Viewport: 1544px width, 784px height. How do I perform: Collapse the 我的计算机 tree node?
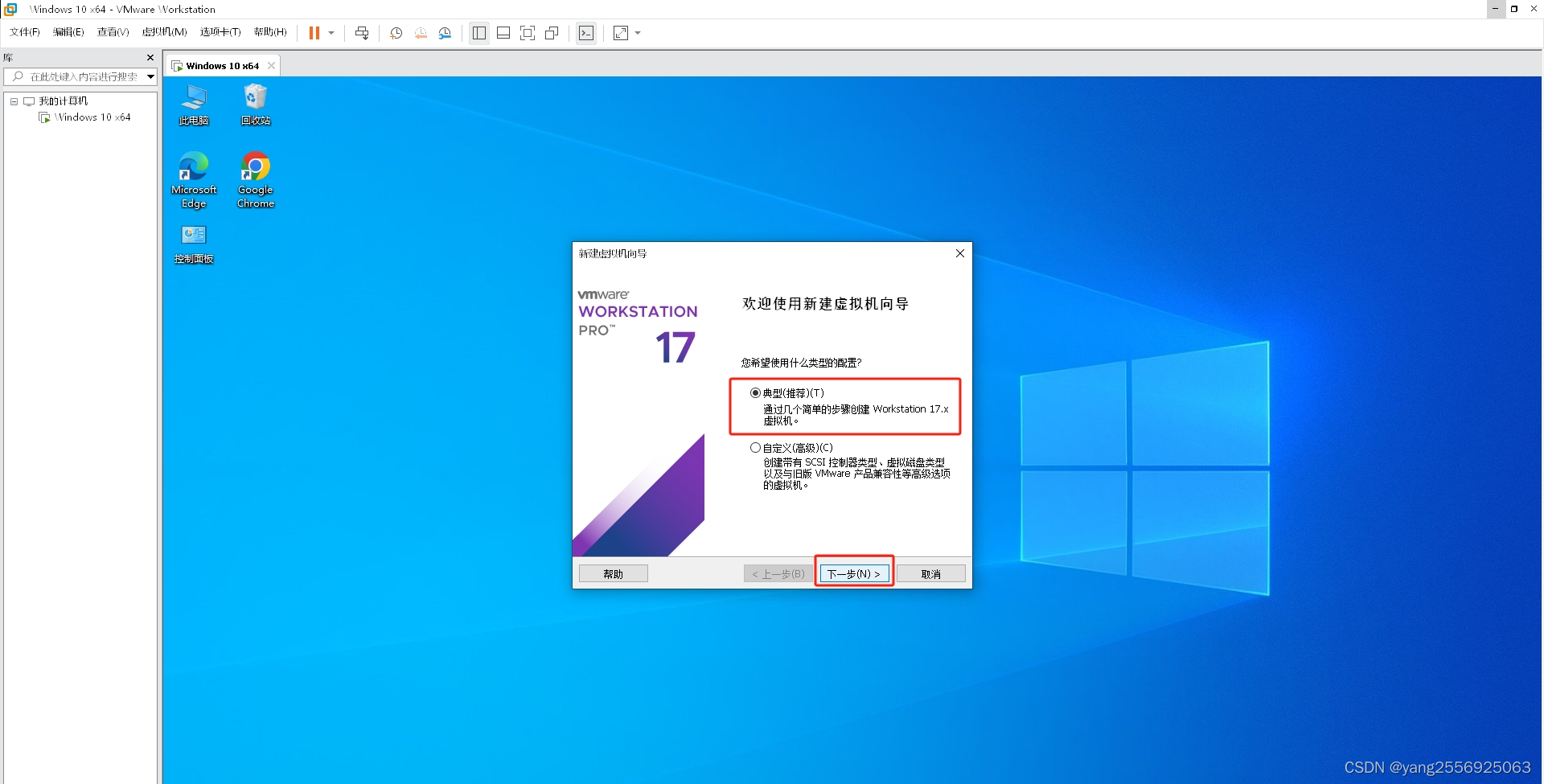tap(14, 101)
